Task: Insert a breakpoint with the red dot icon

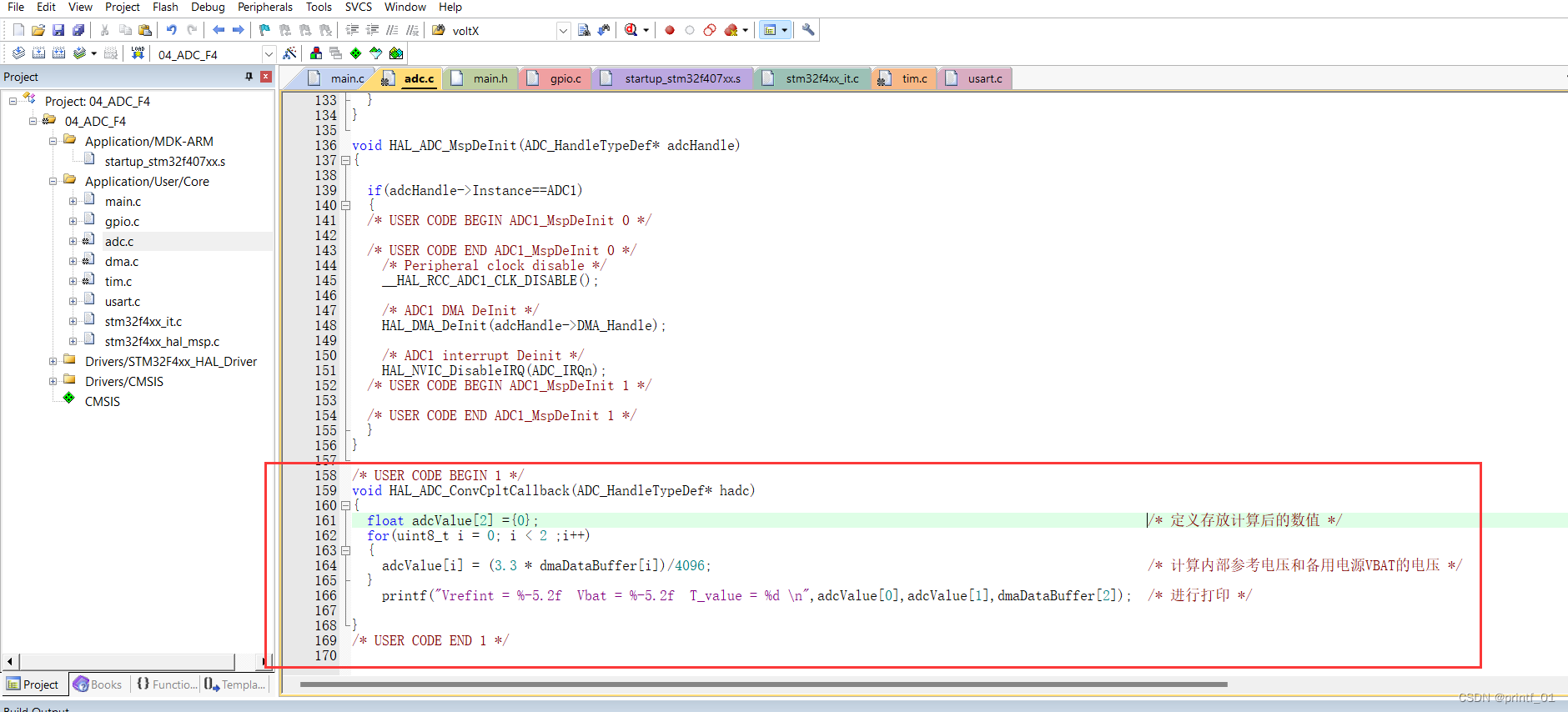Action: [x=670, y=30]
